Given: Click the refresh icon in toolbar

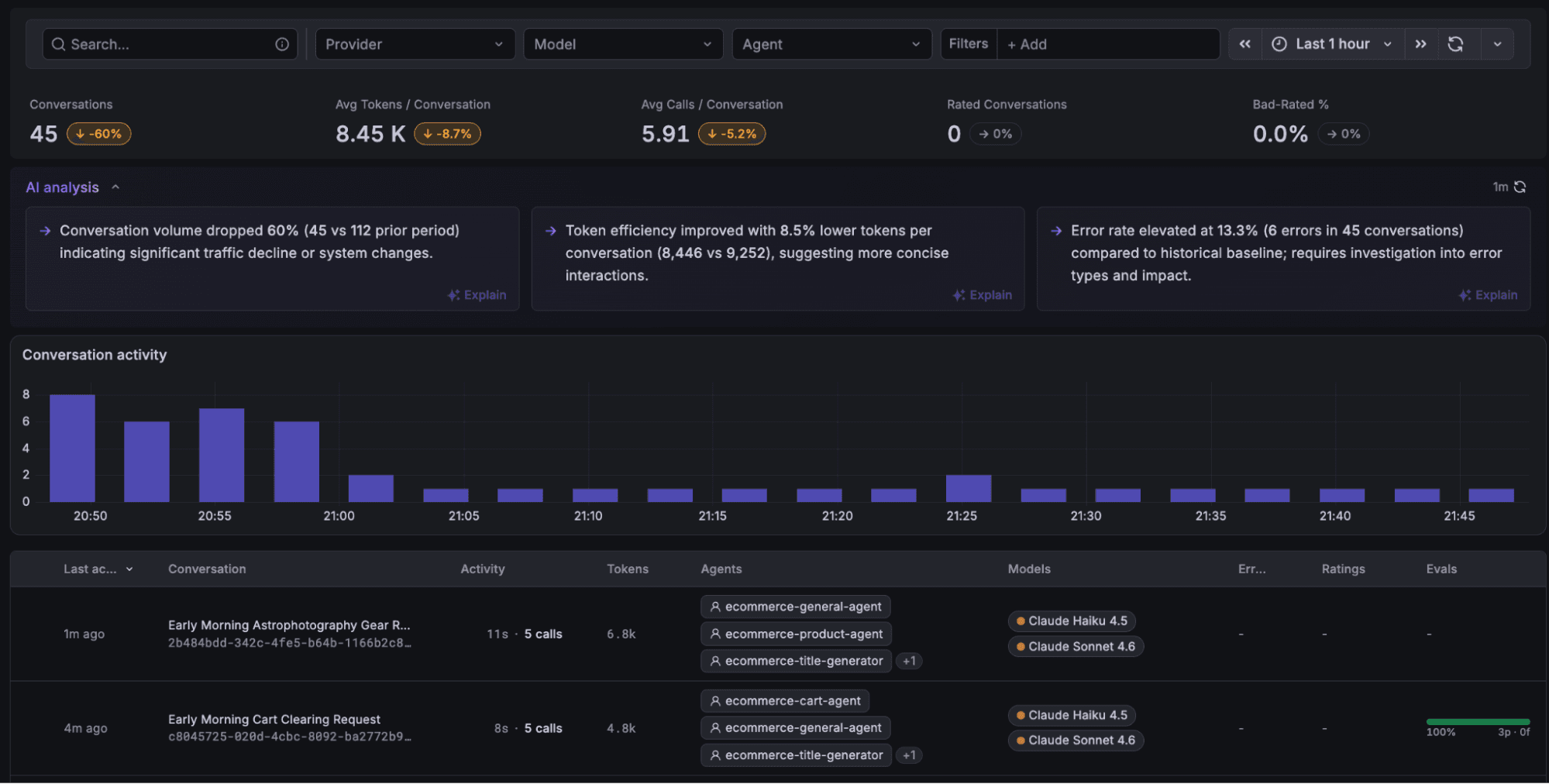Looking at the screenshot, I should (x=1455, y=44).
